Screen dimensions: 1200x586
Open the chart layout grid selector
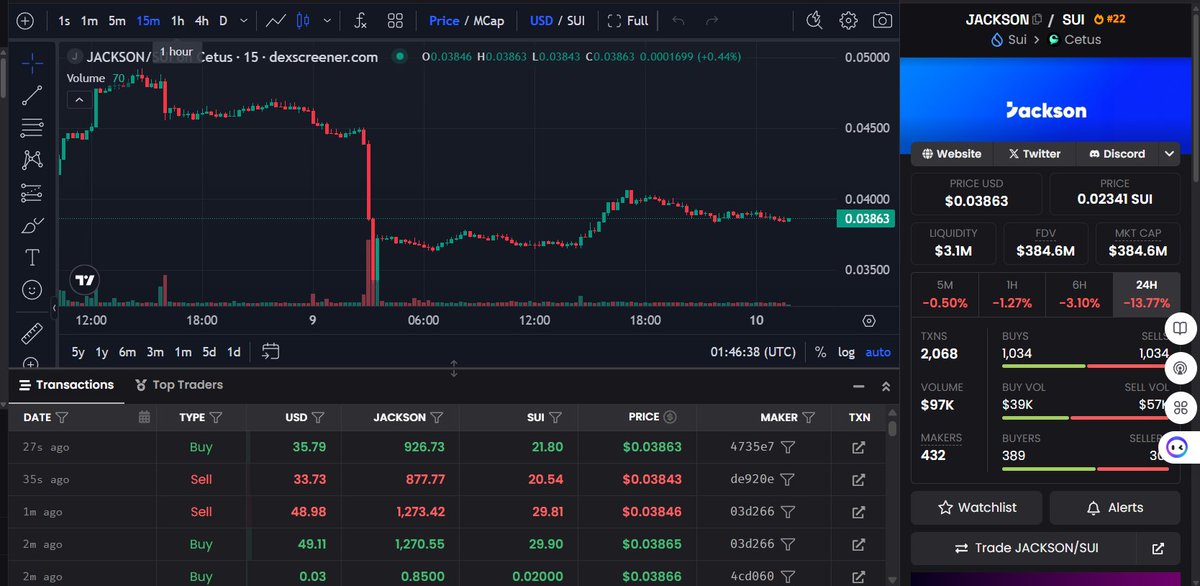pos(395,20)
